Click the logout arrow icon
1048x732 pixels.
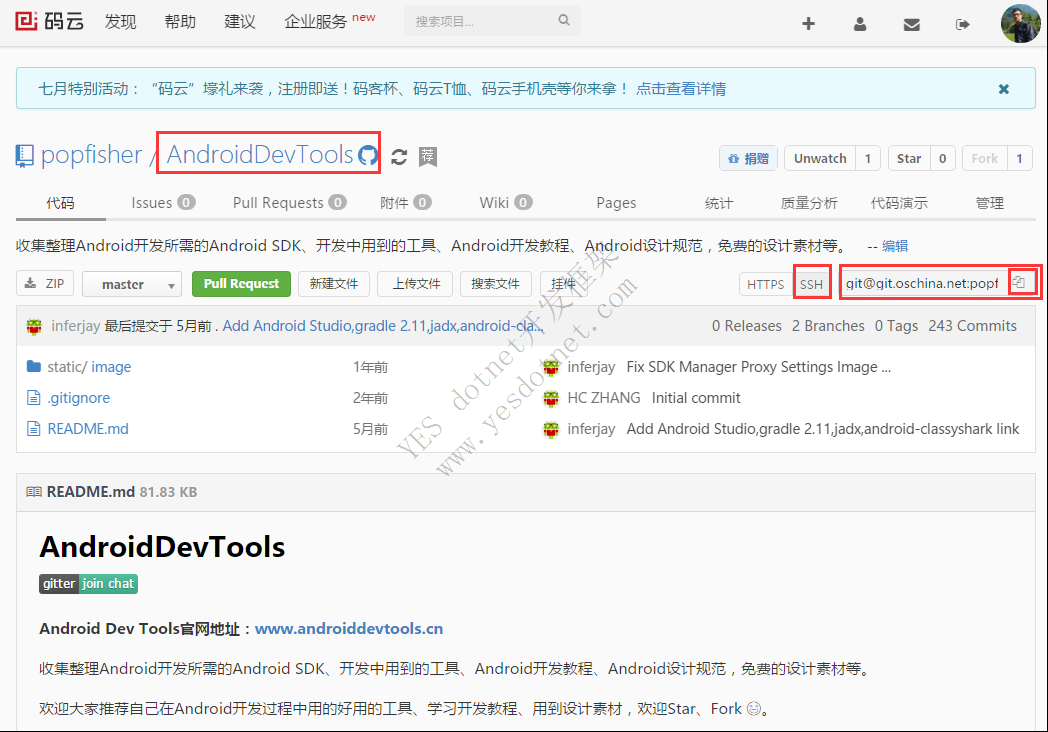pyautogui.click(x=962, y=25)
